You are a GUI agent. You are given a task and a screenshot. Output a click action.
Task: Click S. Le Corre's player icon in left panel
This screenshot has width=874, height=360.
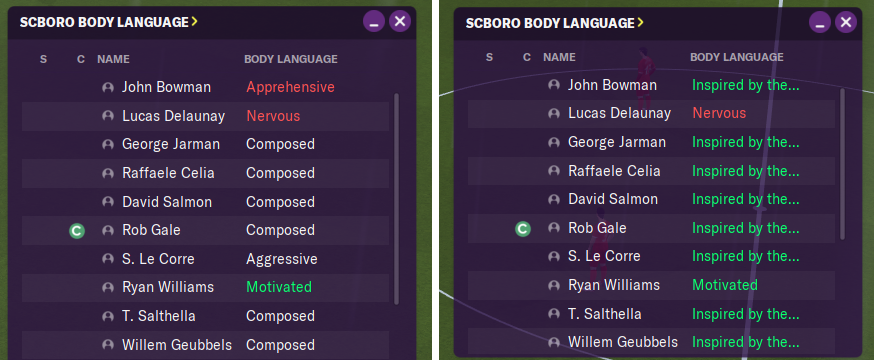coord(108,259)
